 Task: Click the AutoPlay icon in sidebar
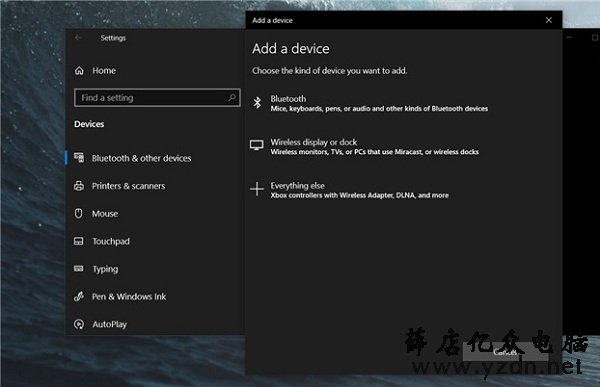pyautogui.click(x=79, y=324)
